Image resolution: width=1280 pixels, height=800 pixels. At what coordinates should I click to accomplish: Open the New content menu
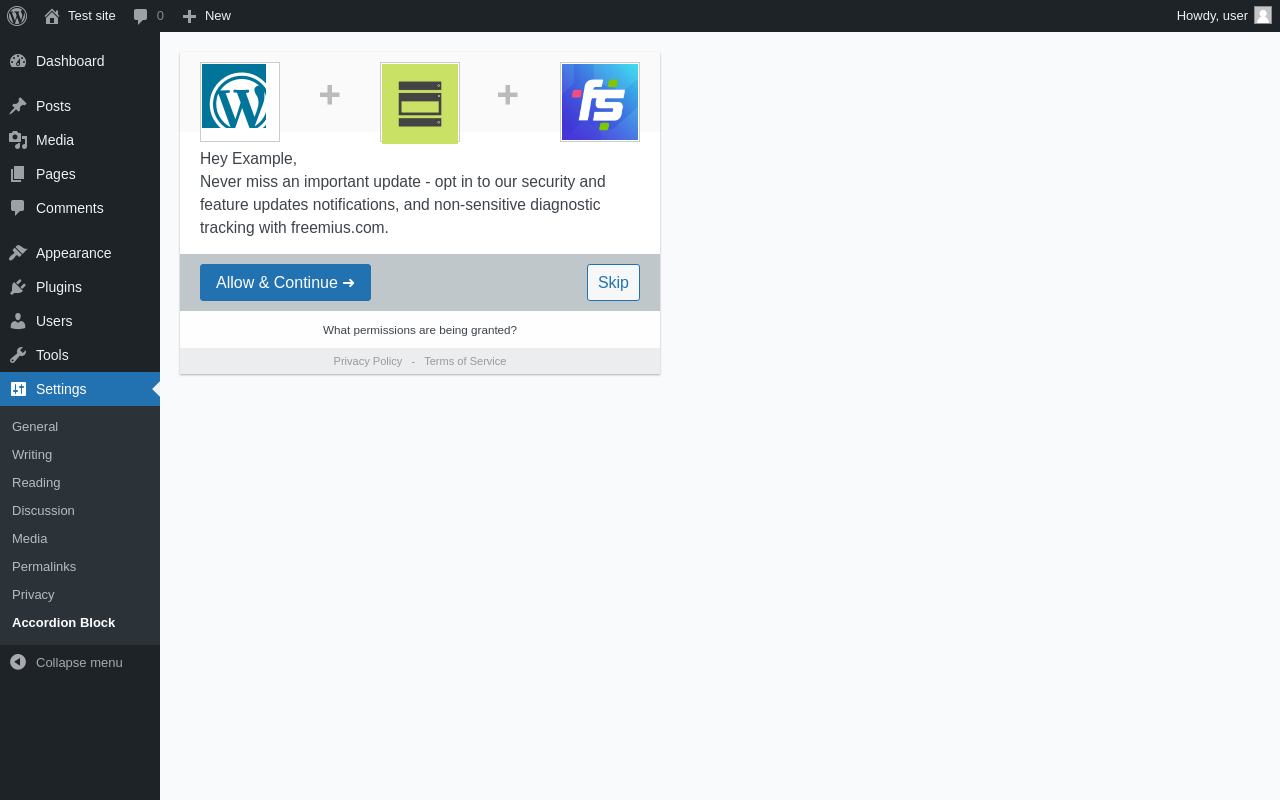tap(207, 16)
